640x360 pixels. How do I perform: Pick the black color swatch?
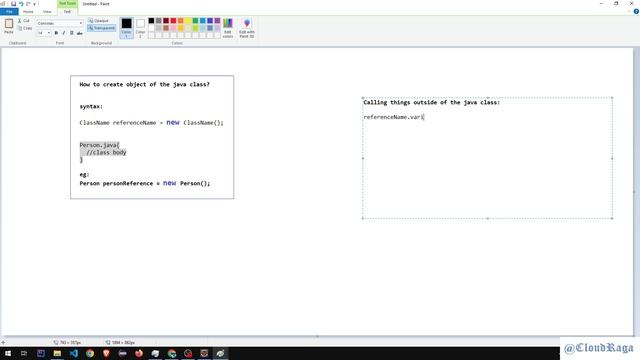(x=151, y=20)
